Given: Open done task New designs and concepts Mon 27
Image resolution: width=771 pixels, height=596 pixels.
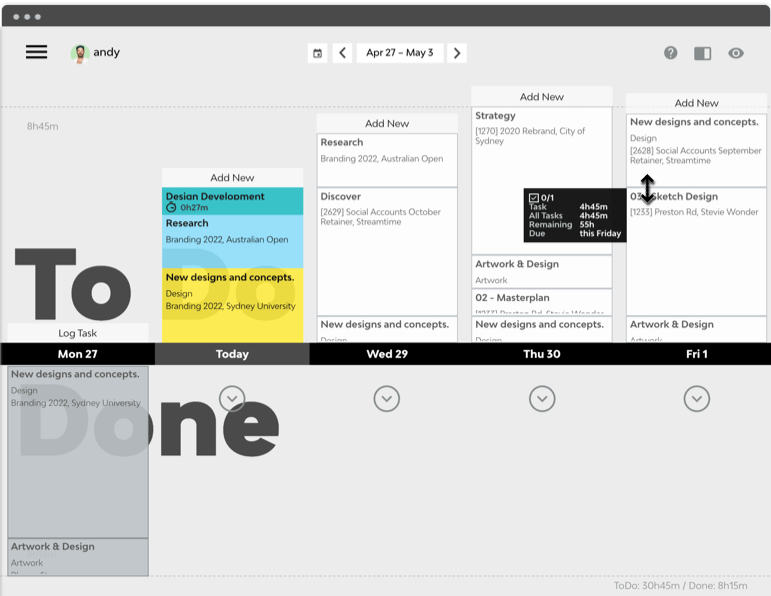Looking at the screenshot, I should coord(78,452).
